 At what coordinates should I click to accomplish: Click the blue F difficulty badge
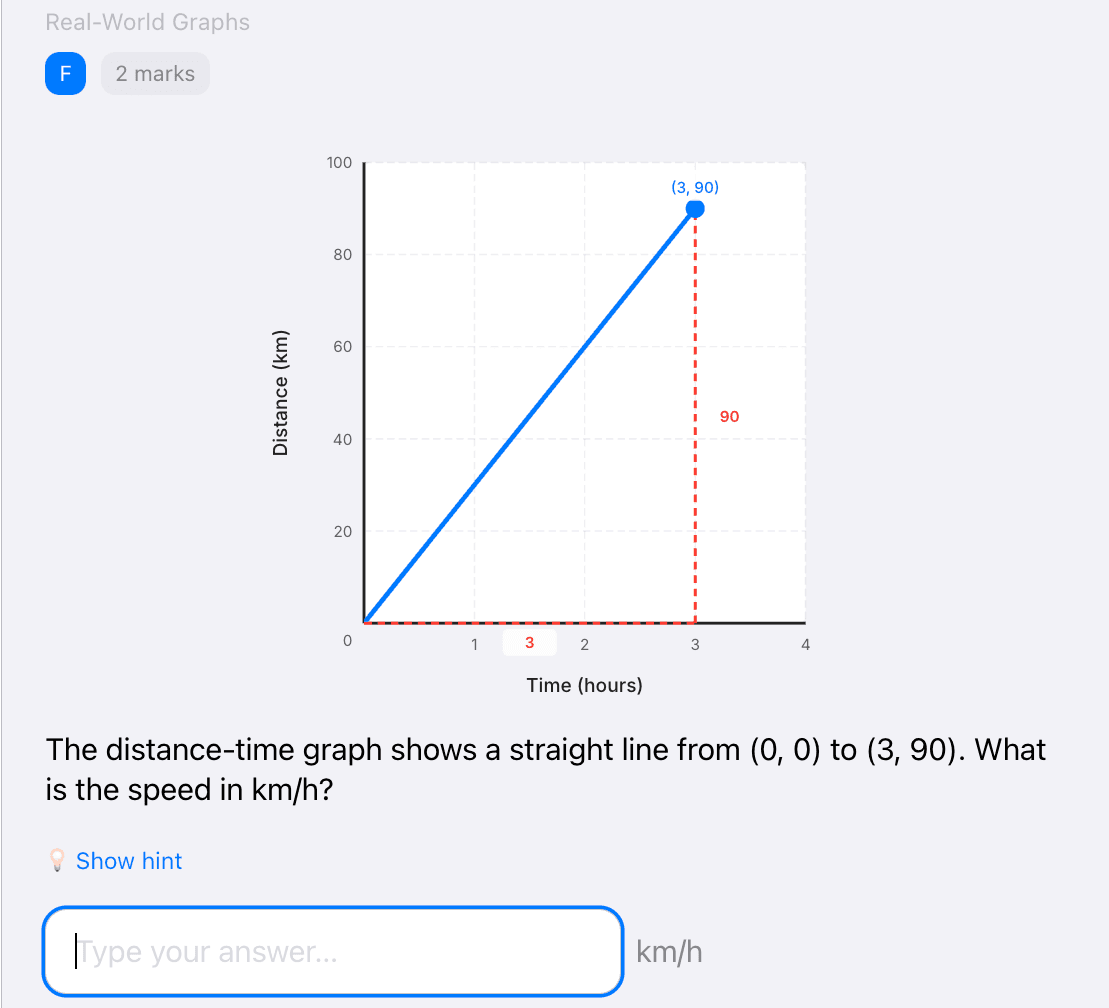[65, 73]
